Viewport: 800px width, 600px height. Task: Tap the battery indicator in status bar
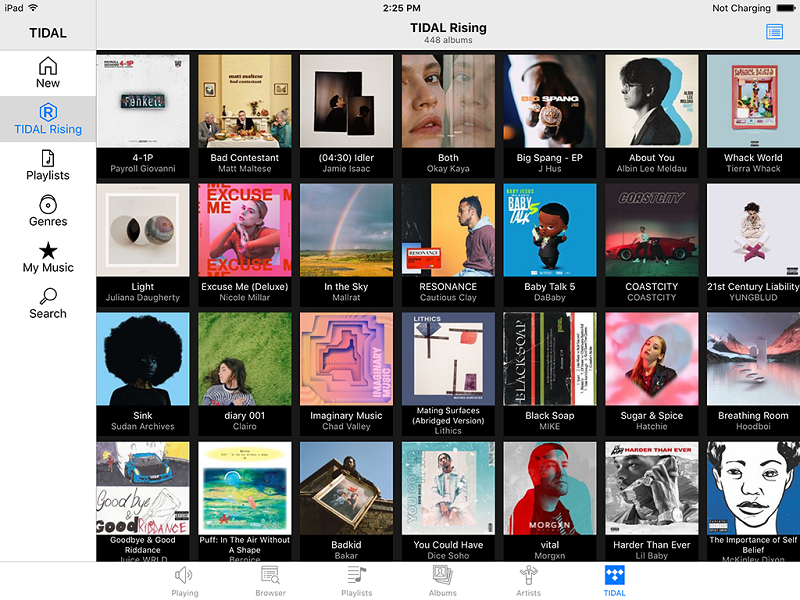coord(785,8)
